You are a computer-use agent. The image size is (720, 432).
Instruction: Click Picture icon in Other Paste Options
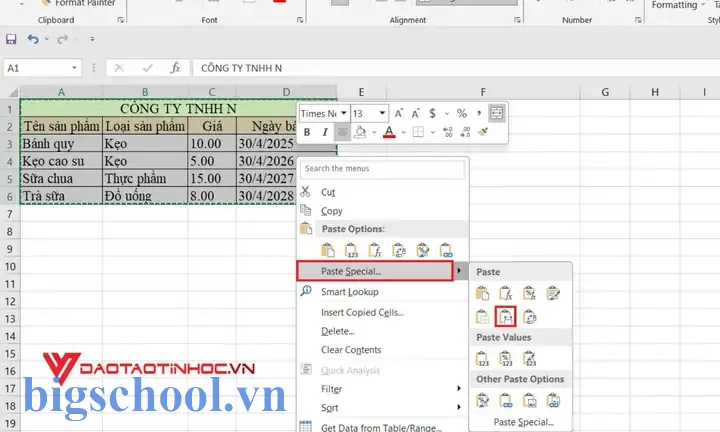point(529,401)
